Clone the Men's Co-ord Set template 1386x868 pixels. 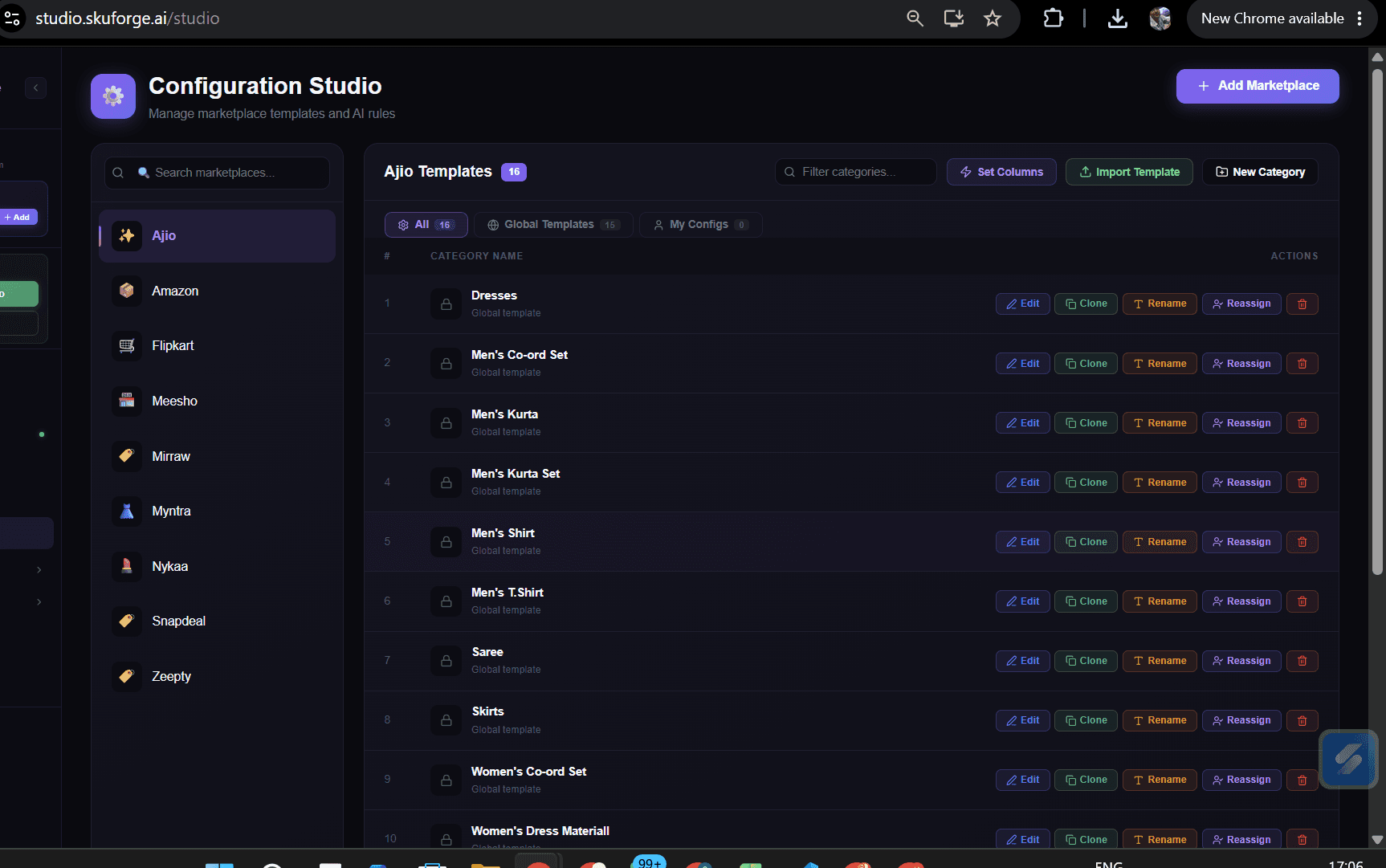click(x=1086, y=364)
